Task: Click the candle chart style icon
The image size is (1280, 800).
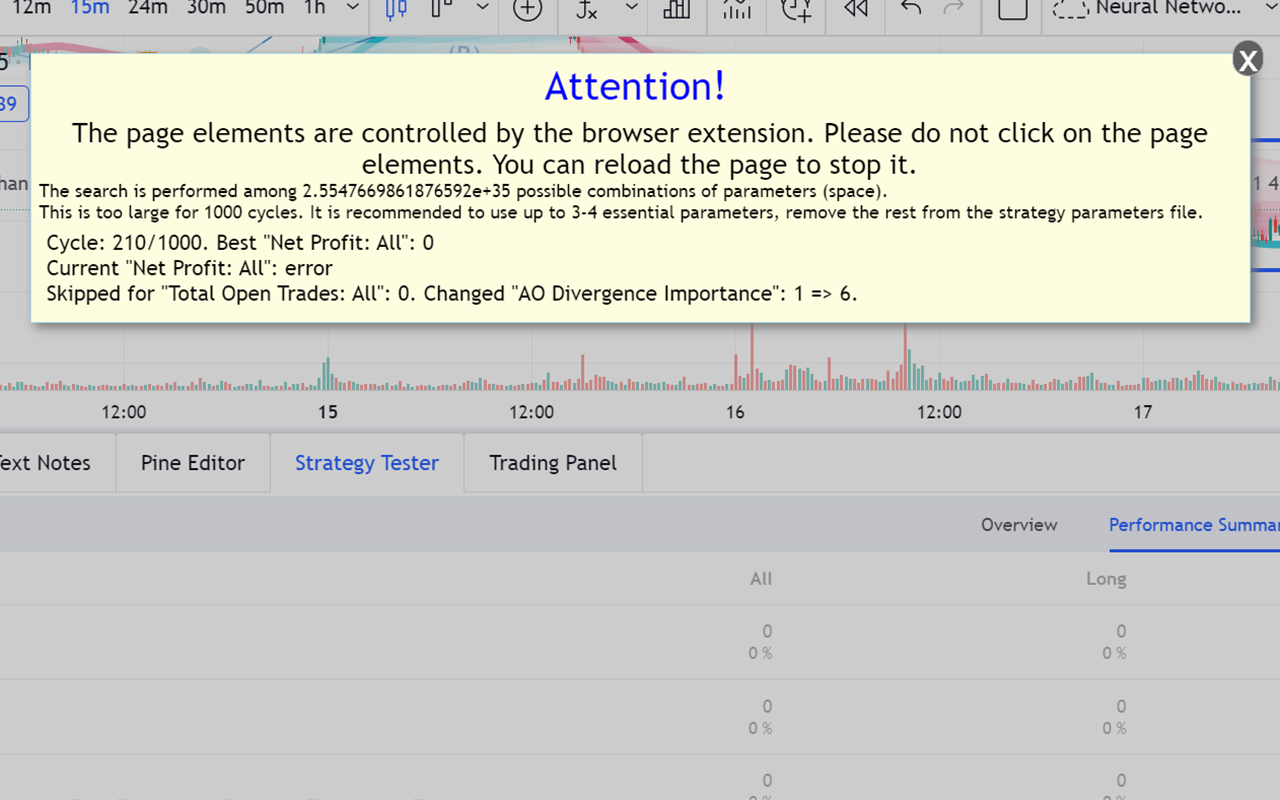Action: coord(394,10)
